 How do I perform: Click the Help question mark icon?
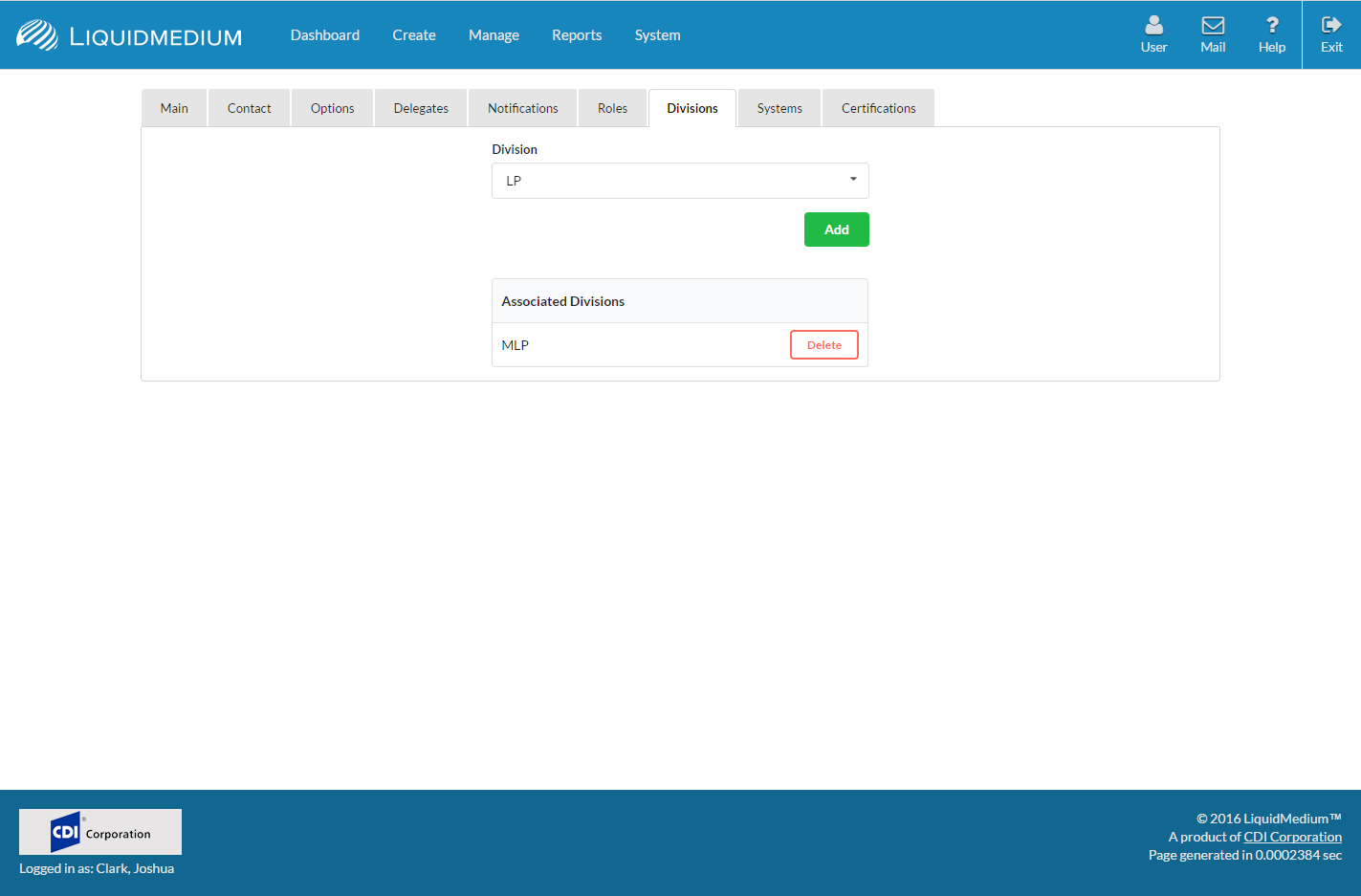[1271, 26]
